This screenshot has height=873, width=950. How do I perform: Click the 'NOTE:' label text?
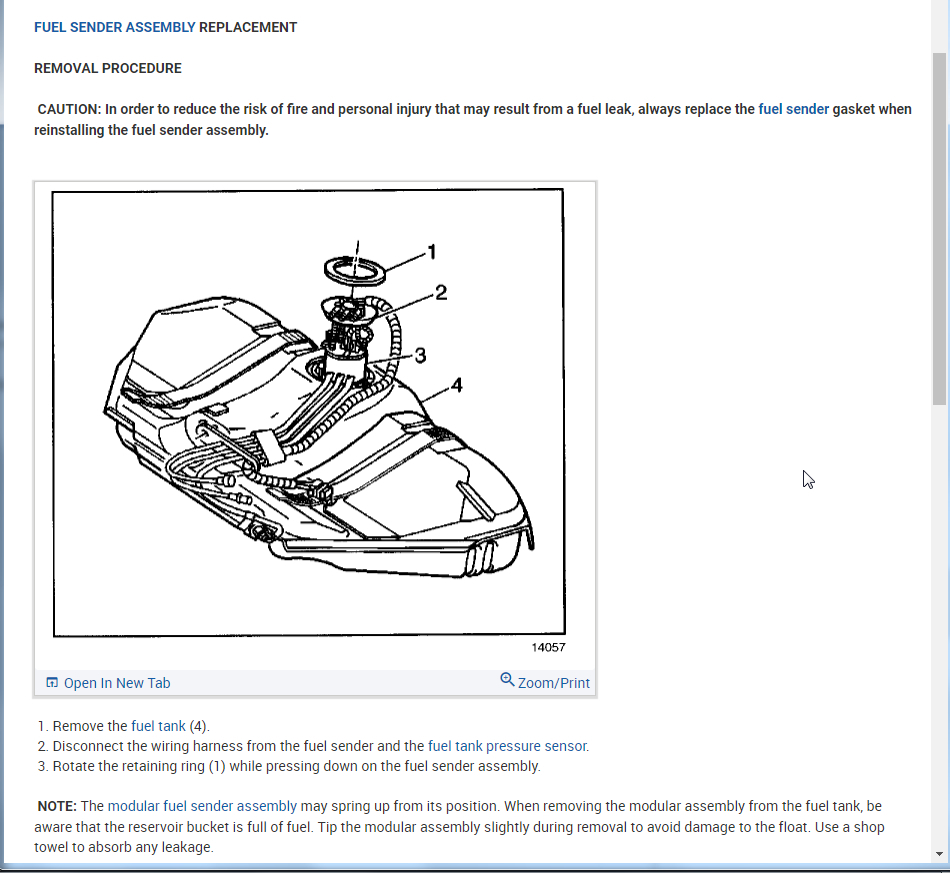click(57, 806)
